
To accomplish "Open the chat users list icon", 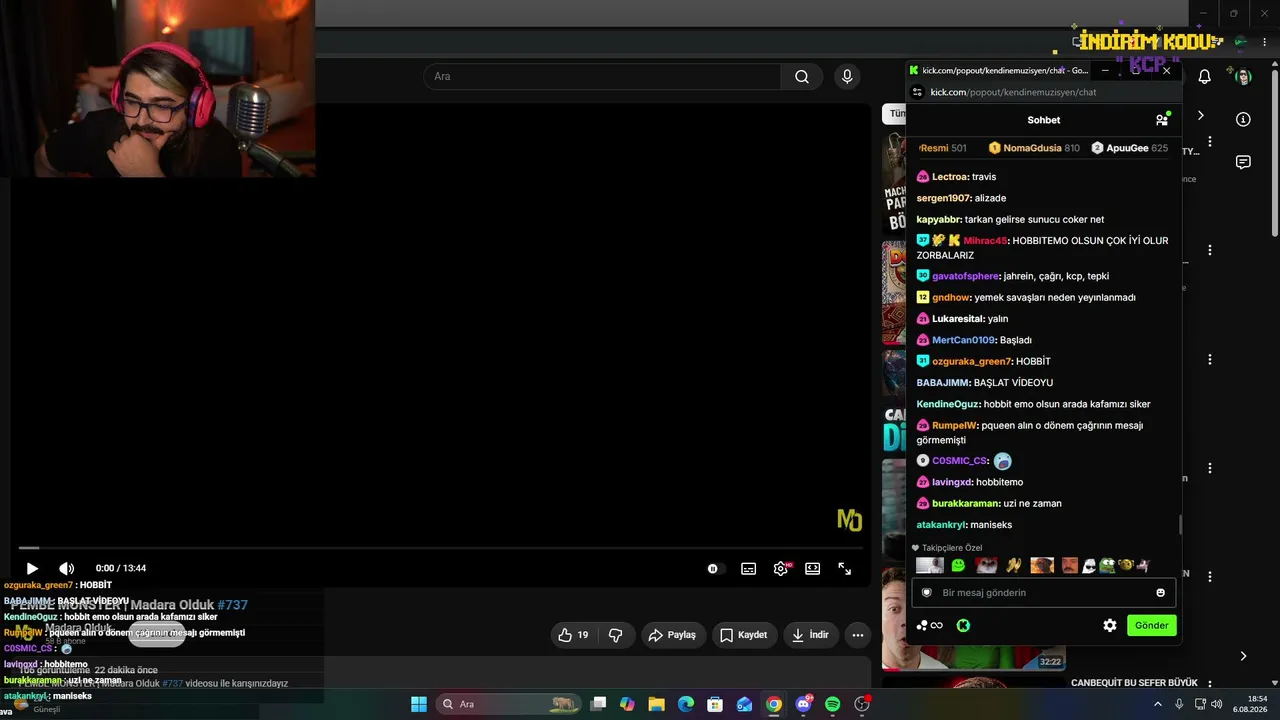I will click(1161, 120).
